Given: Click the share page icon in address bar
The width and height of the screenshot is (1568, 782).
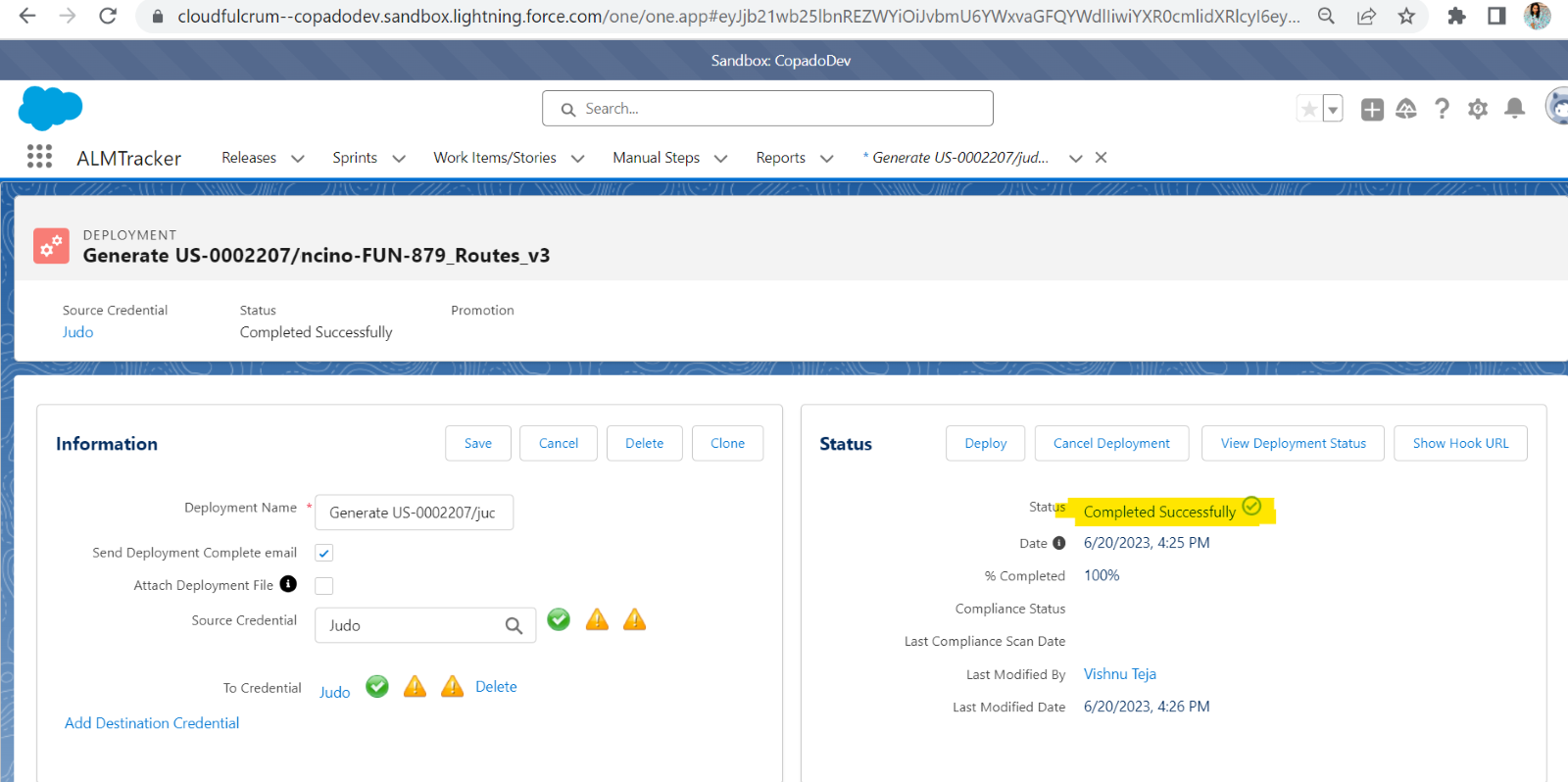Looking at the screenshot, I should [x=1366, y=16].
